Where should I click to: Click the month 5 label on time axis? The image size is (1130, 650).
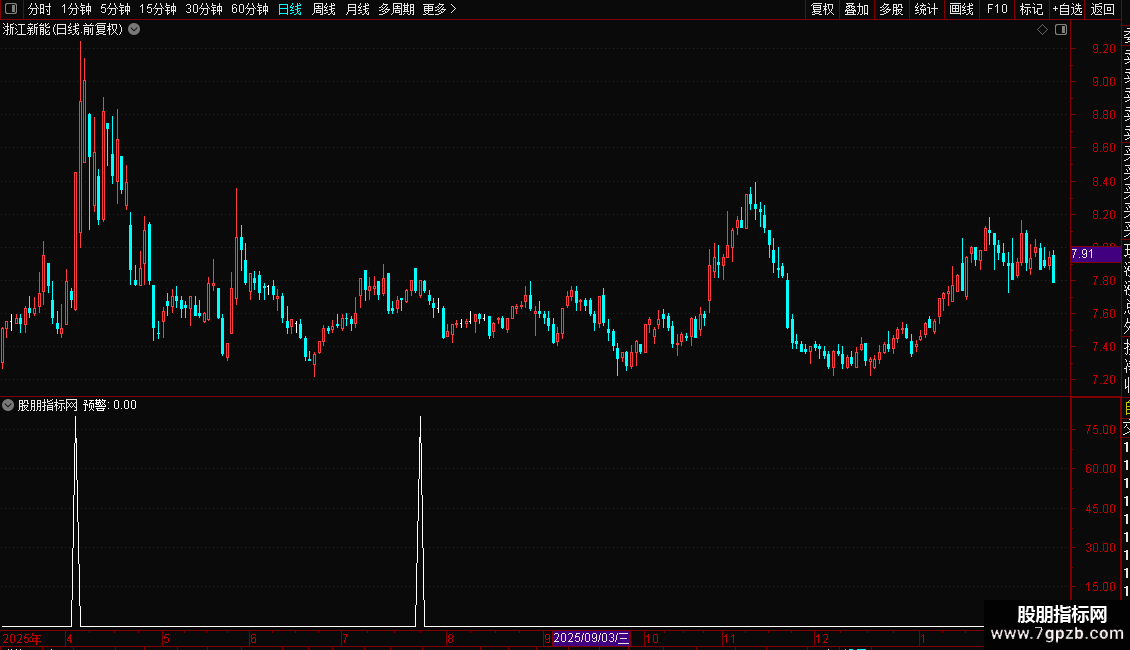coord(166,638)
